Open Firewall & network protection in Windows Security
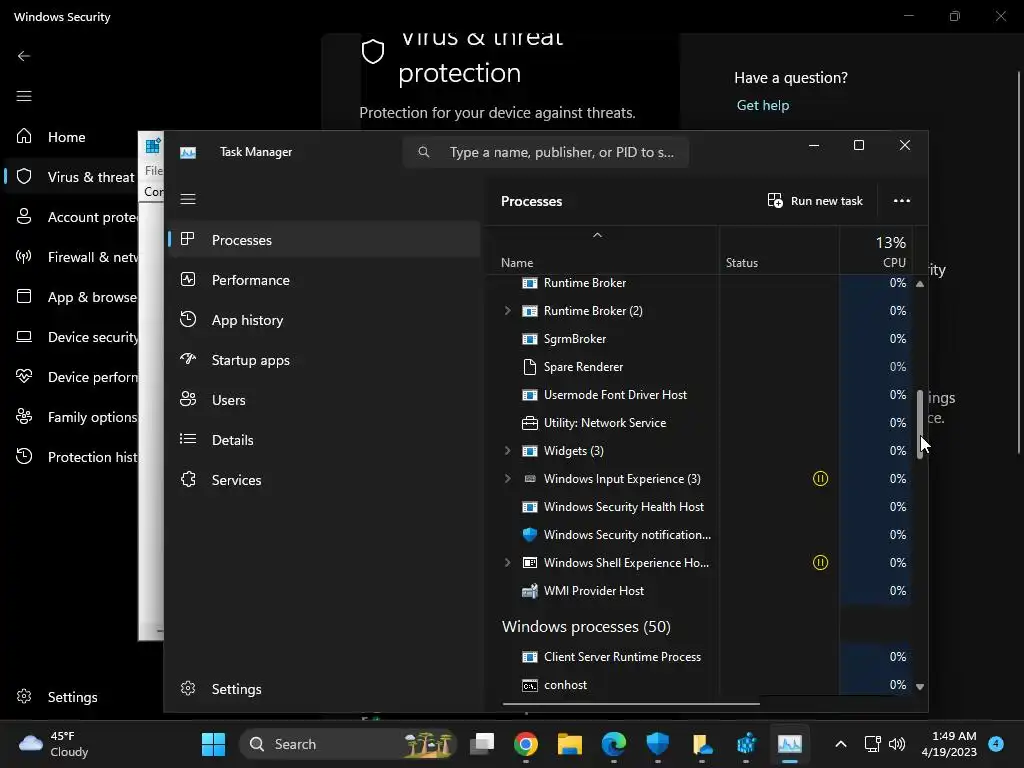 (x=72, y=257)
